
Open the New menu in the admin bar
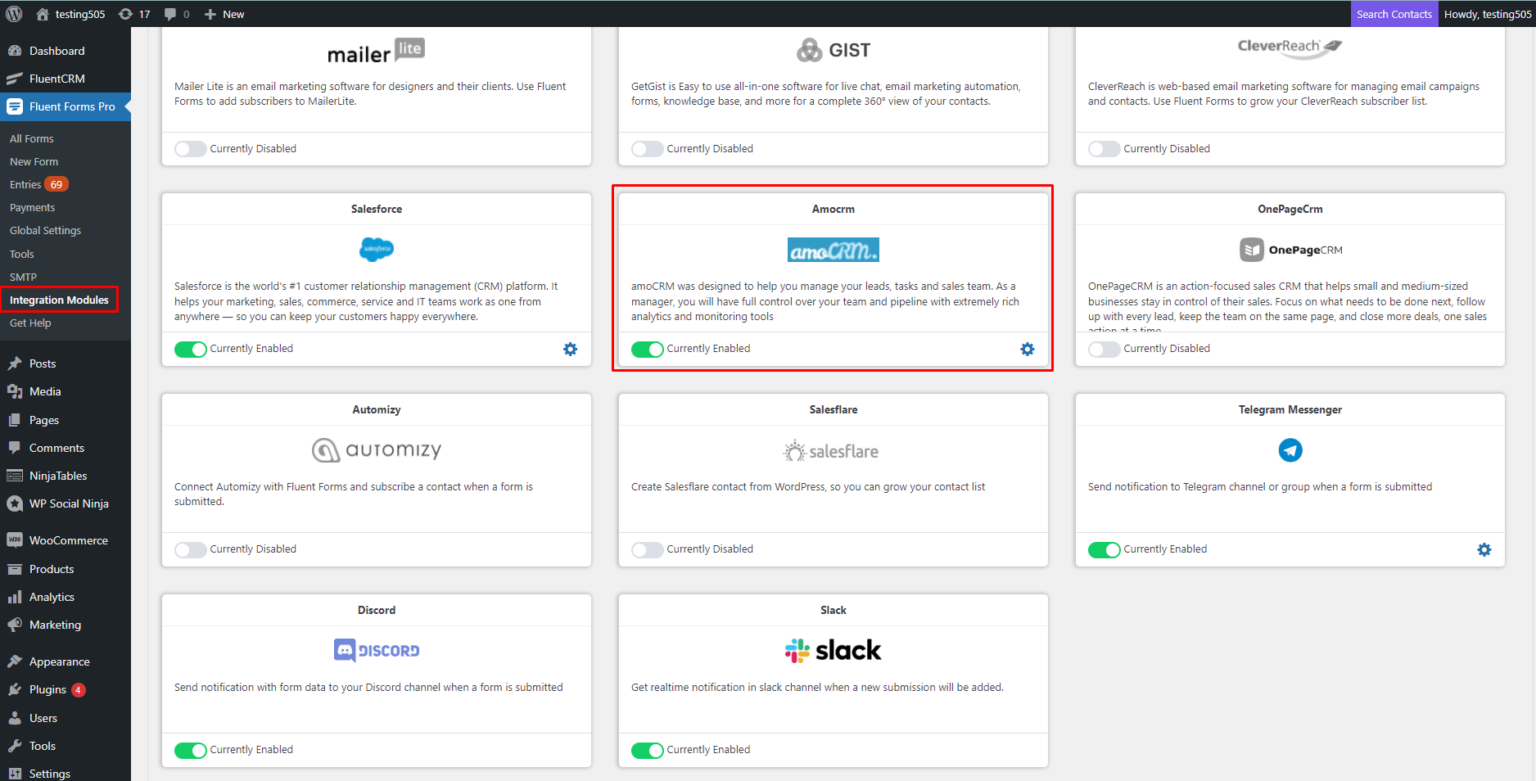(x=222, y=13)
